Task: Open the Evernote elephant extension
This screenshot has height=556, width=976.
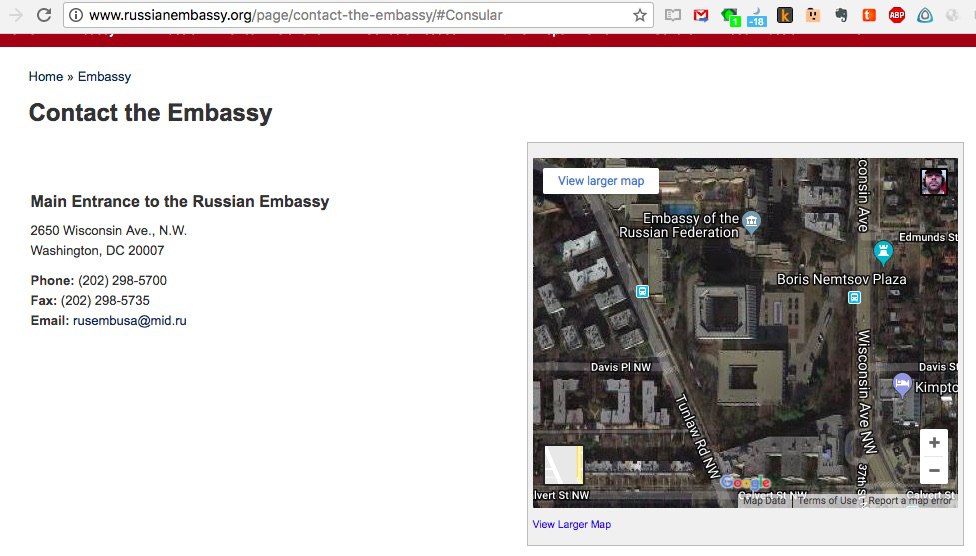Action: pos(841,15)
